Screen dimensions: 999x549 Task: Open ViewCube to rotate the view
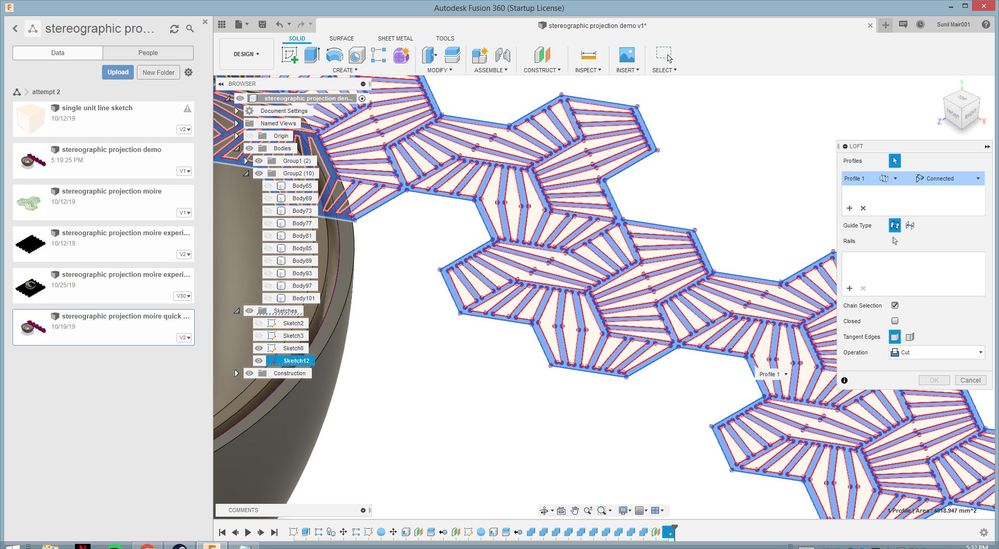961,111
